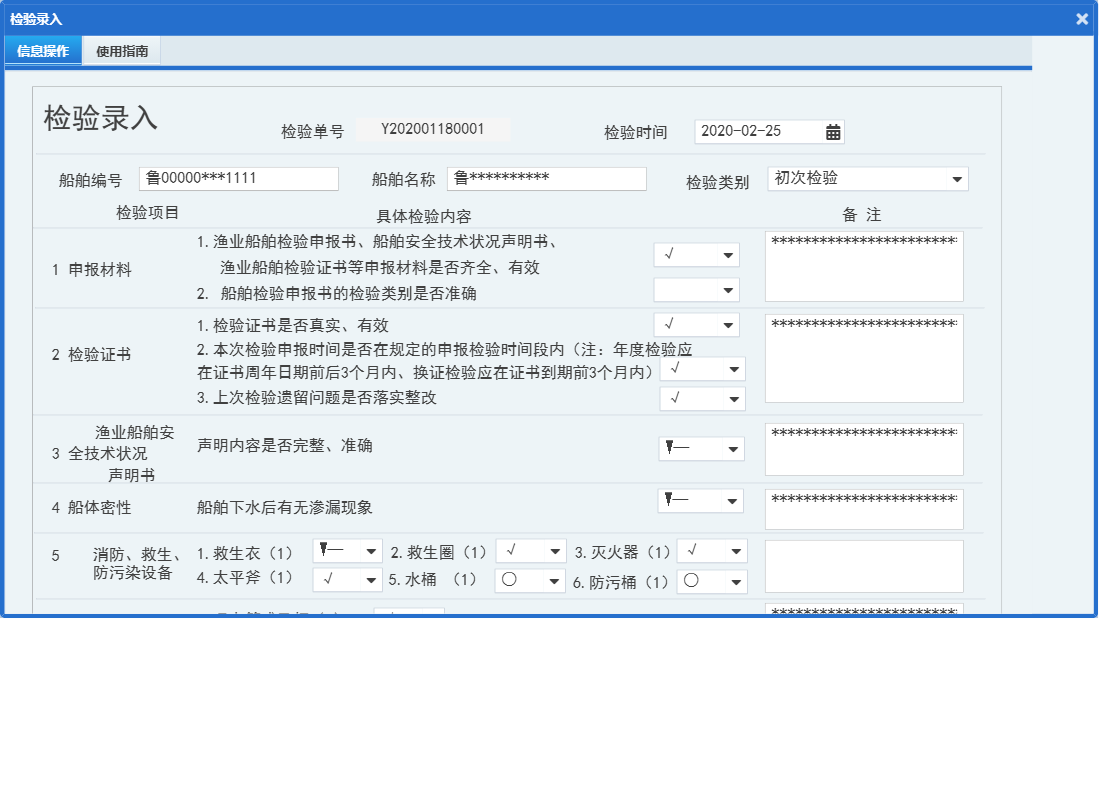Viewport: 1099px width, 787px height.
Task: Open dropdown for 检验证书是否真实有效
Action: (x=727, y=324)
